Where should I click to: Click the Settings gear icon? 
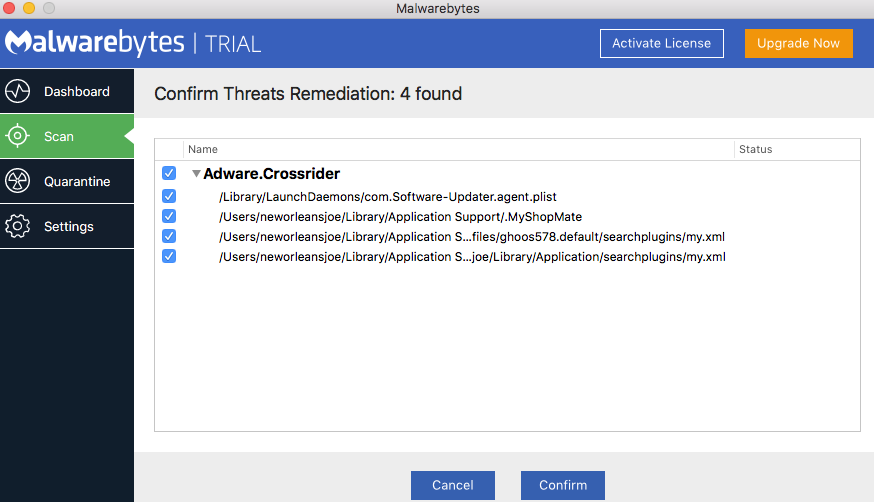[x=17, y=226]
